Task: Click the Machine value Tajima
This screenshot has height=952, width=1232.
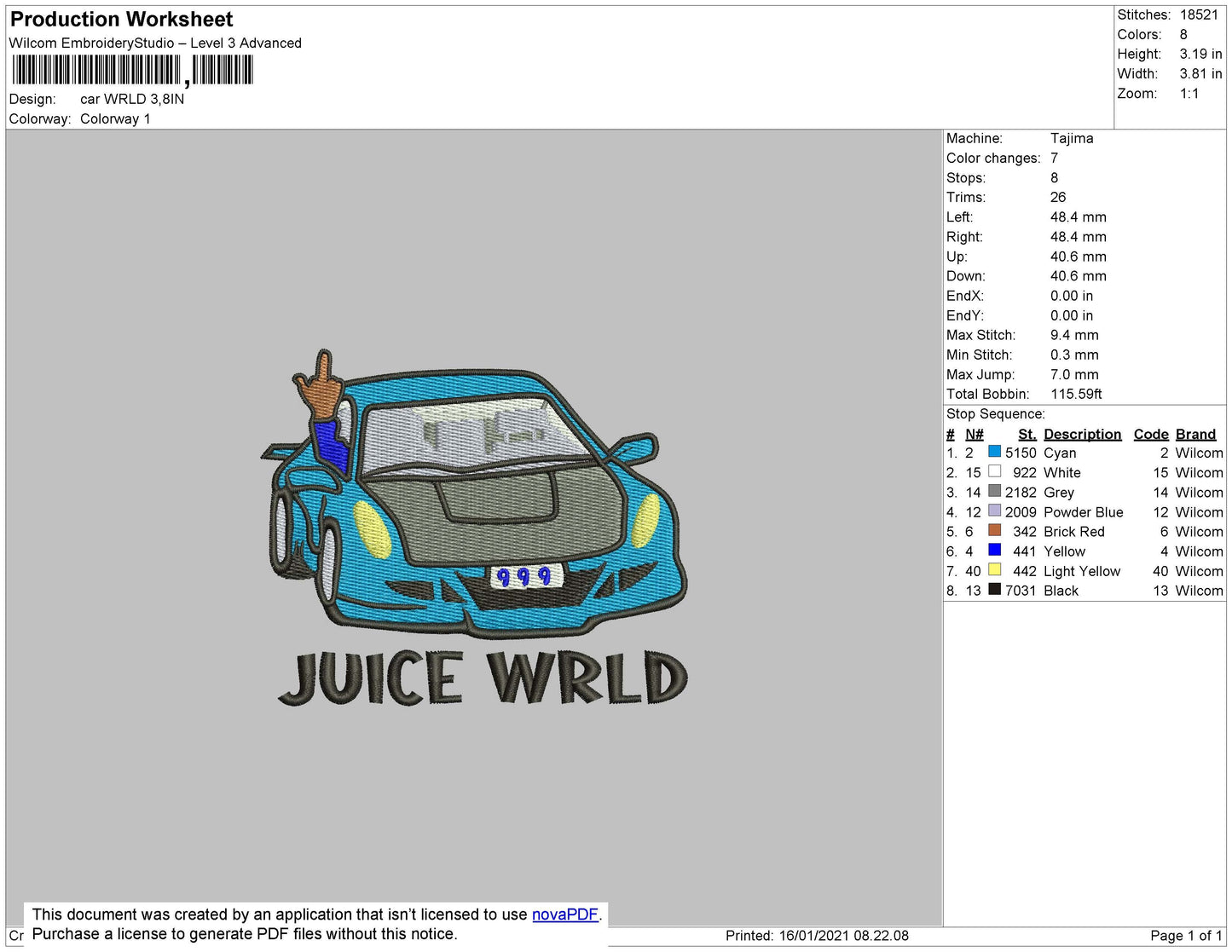Action: tap(1072, 138)
